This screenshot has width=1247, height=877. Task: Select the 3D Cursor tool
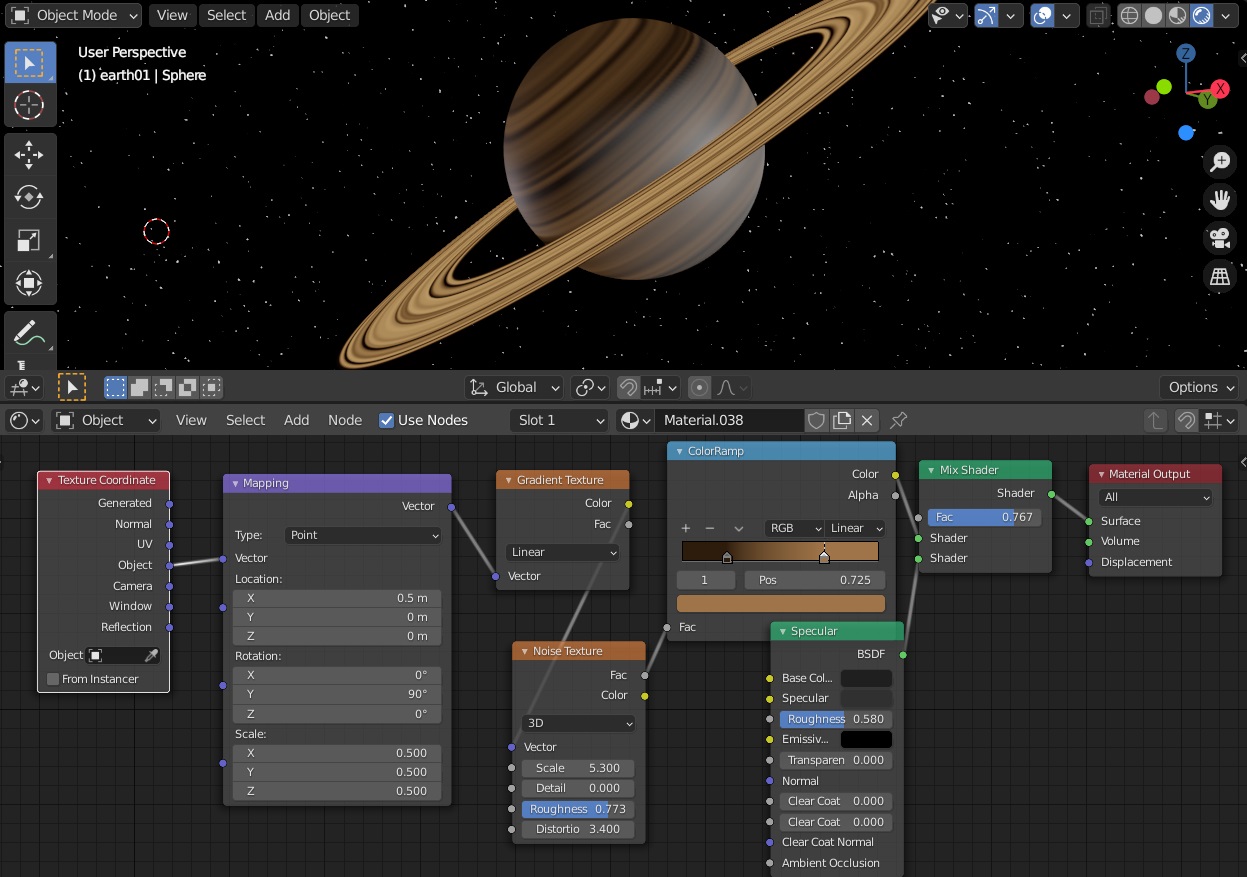pyautogui.click(x=29, y=104)
